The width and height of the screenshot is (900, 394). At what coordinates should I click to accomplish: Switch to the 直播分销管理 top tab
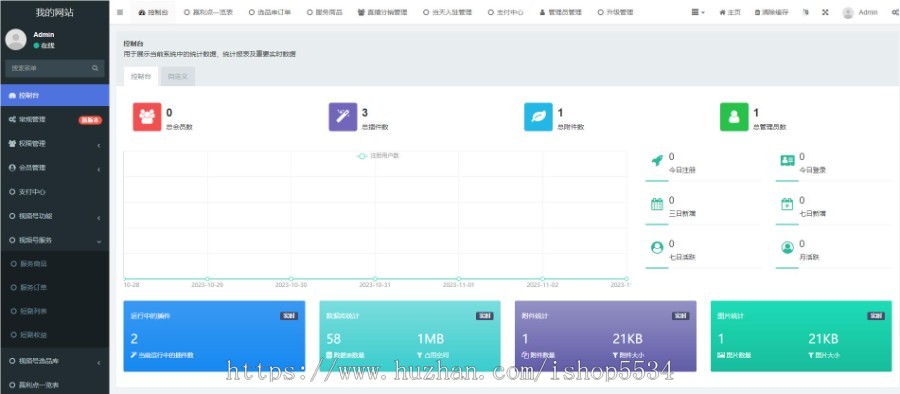382,12
